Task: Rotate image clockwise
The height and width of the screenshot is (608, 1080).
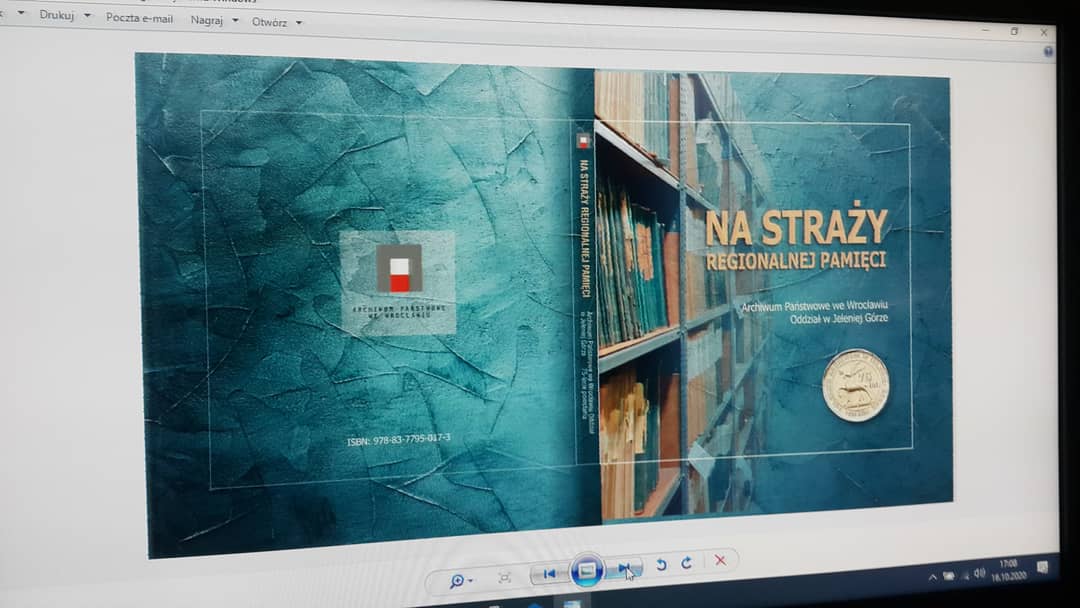Action: [687, 563]
